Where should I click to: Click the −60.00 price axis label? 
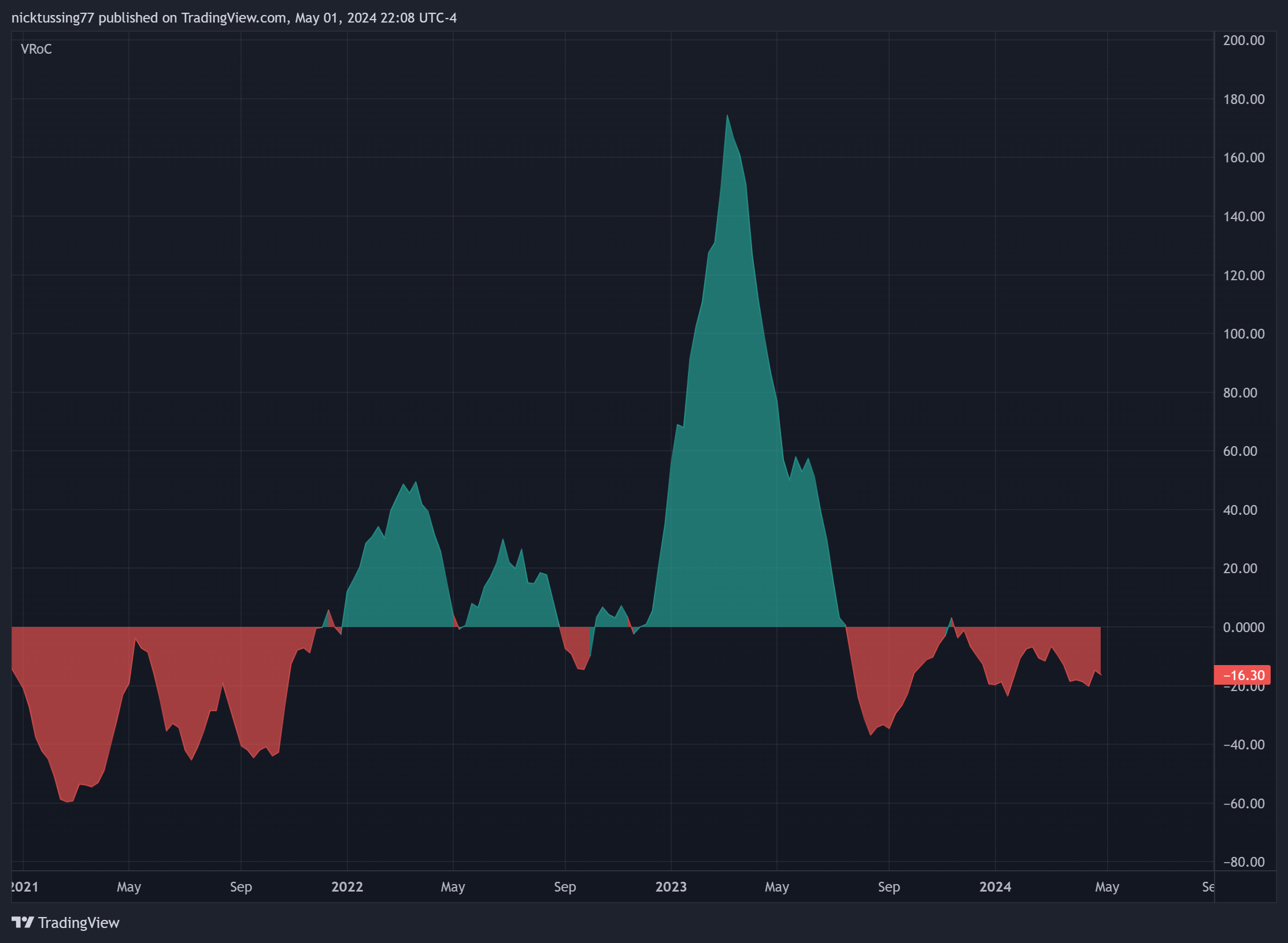(x=1243, y=804)
